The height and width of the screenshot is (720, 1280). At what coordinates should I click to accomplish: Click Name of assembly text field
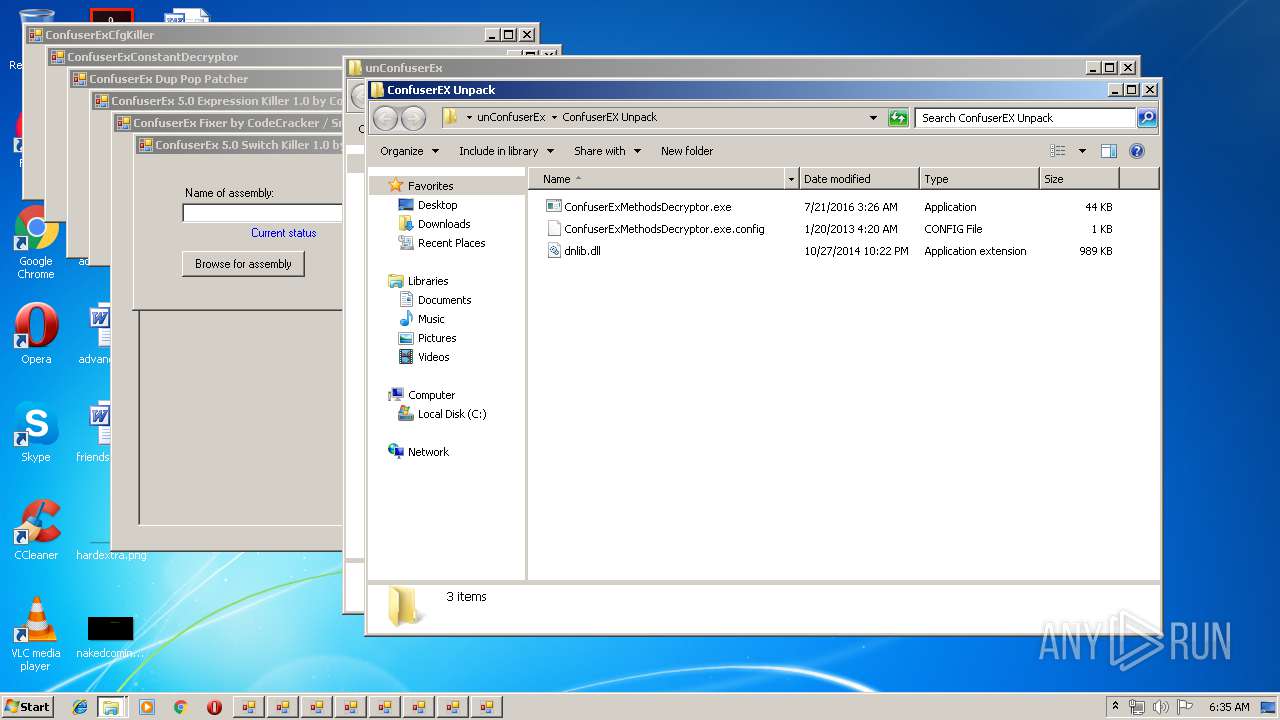pyautogui.click(x=262, y=213)
